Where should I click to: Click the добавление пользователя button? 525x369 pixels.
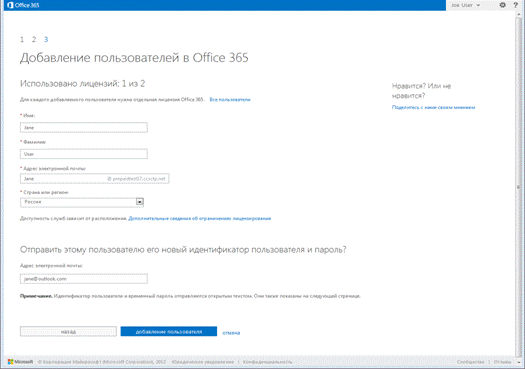tap(169, 331)
